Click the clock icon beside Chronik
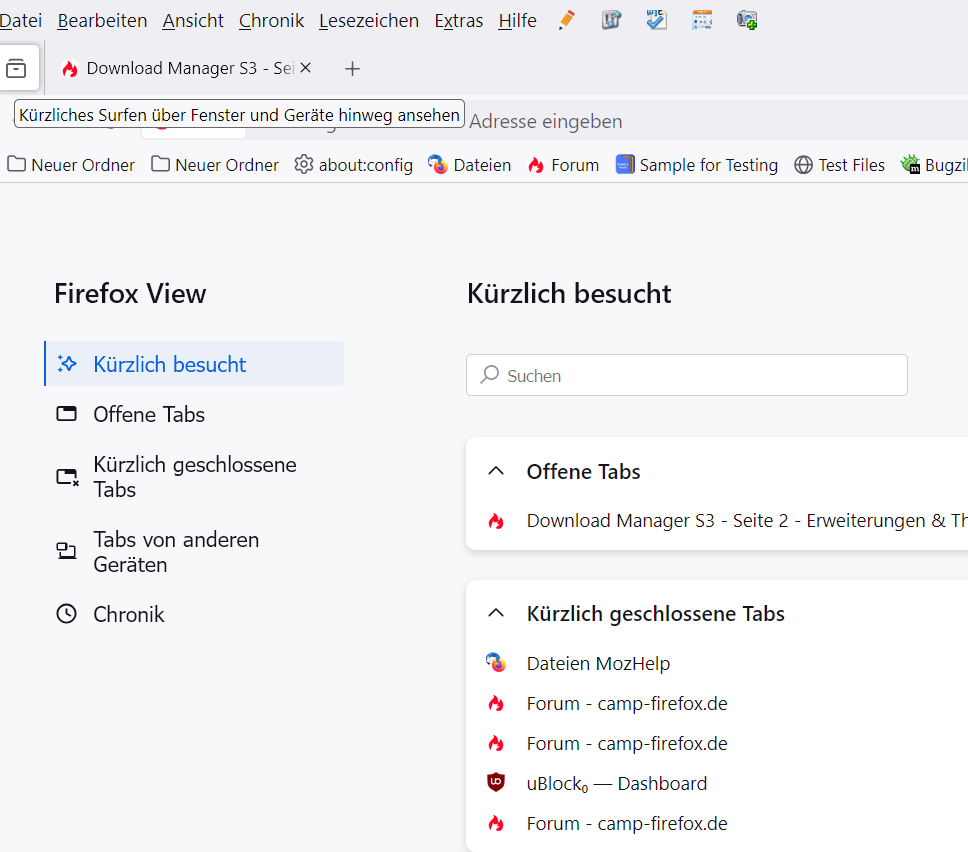968x852 pixels. [67, 614]
